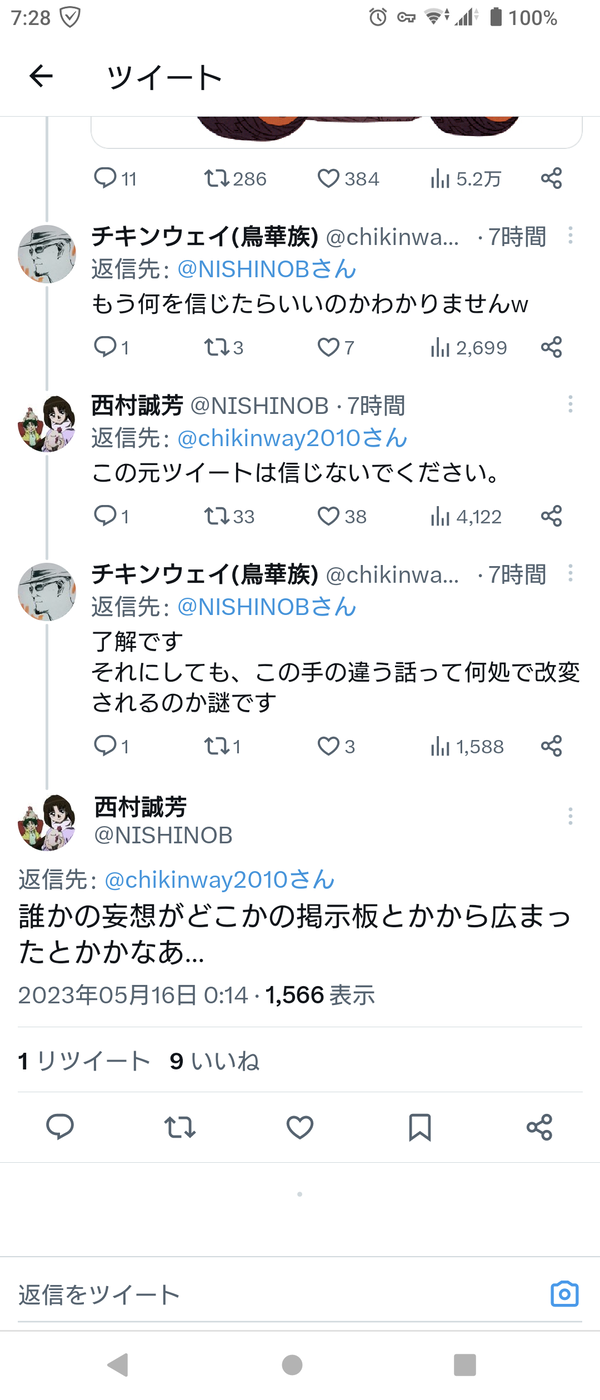Open the more options menu on the first チキンウェイ reply

pyautogui.click(x=570, y=235)
